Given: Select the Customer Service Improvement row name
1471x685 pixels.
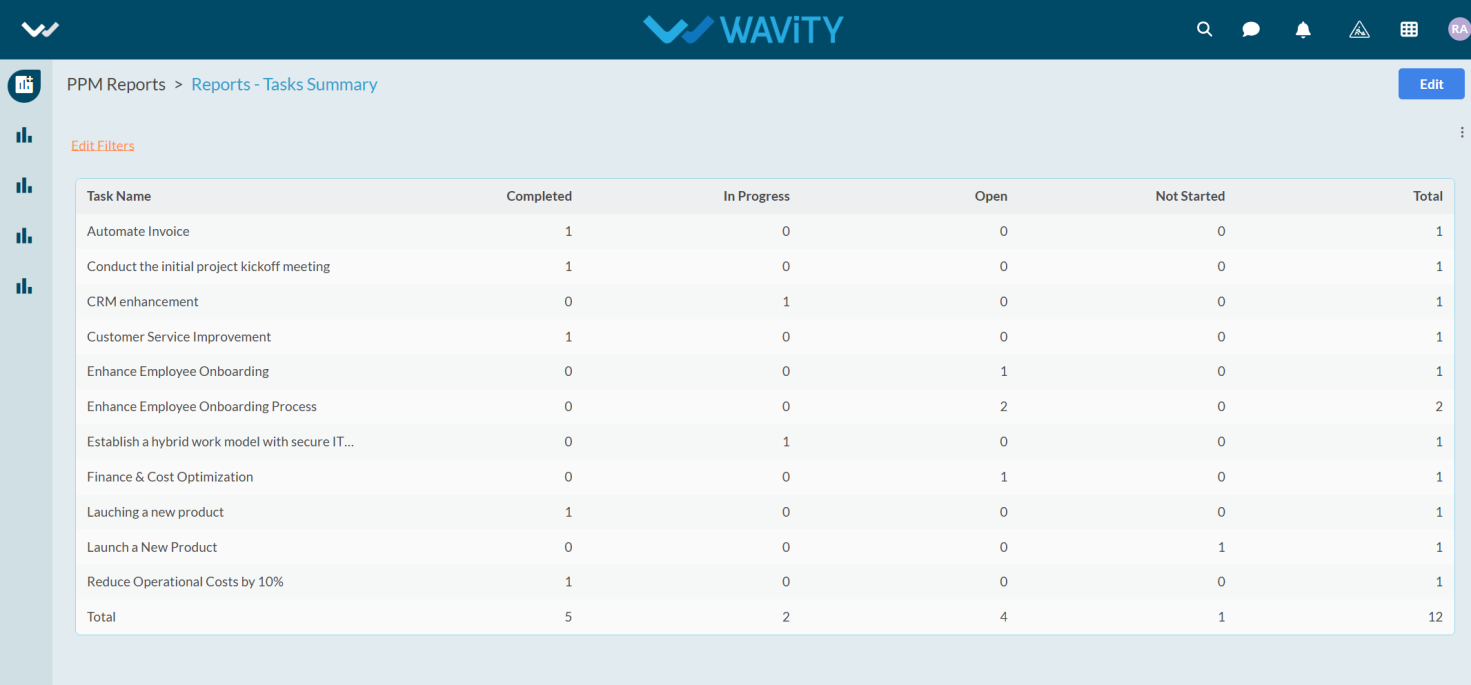Looking at the screenshot, I should coord(179,336).
